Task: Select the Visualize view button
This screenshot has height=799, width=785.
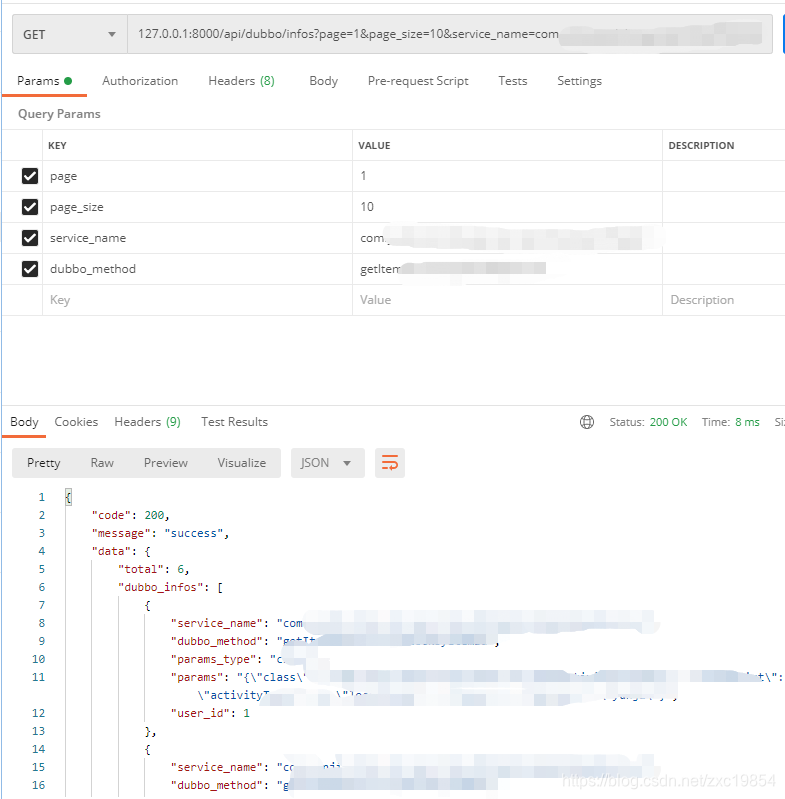Action: (x=241, y=463)
